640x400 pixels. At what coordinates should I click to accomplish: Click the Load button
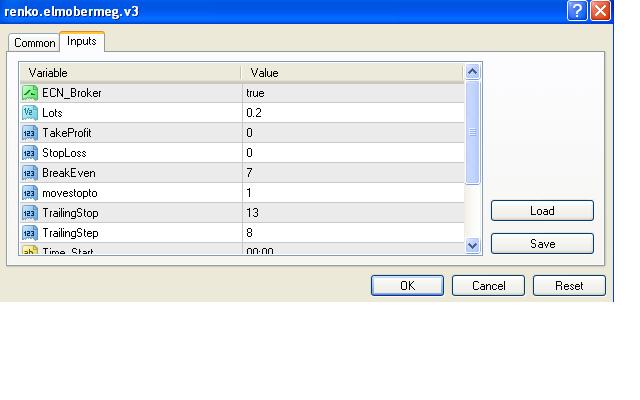[542, 211]
